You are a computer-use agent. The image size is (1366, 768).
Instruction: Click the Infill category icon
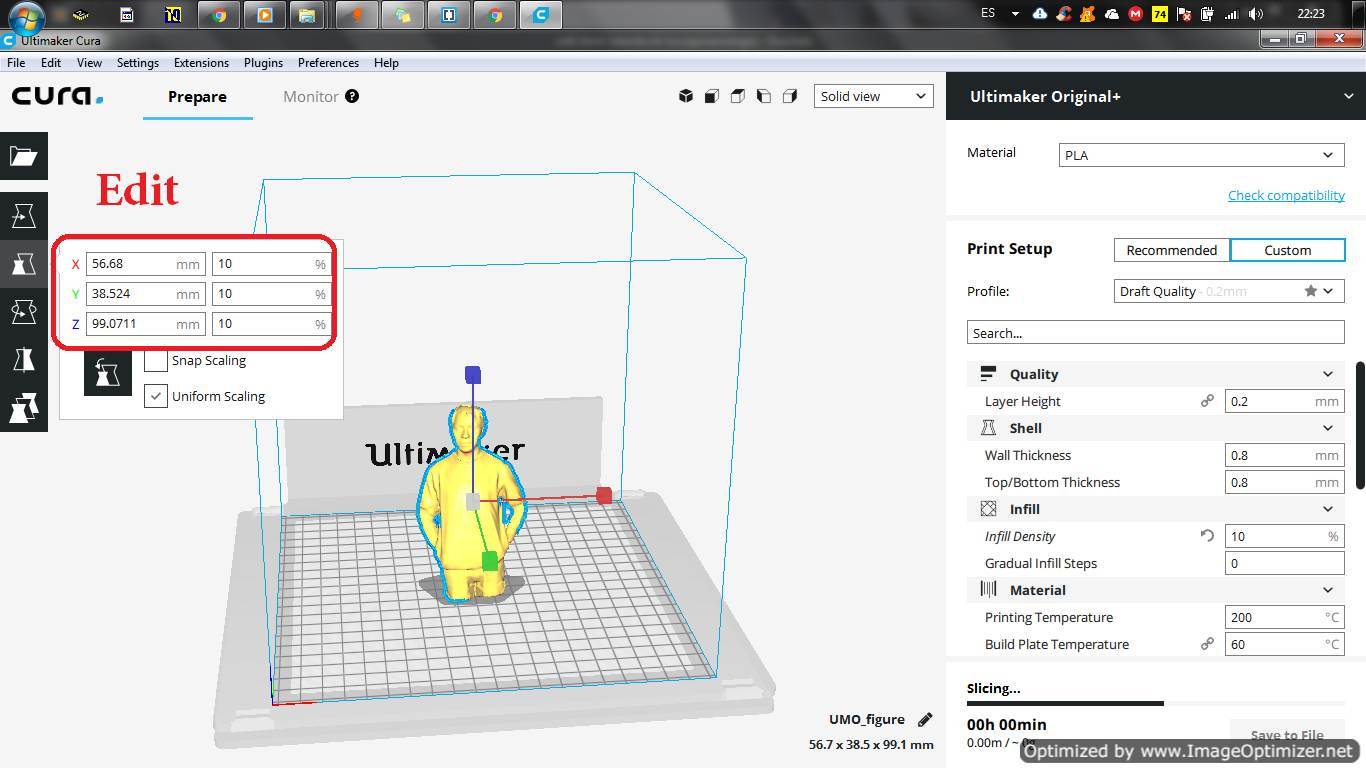click(x=988, y=509)
